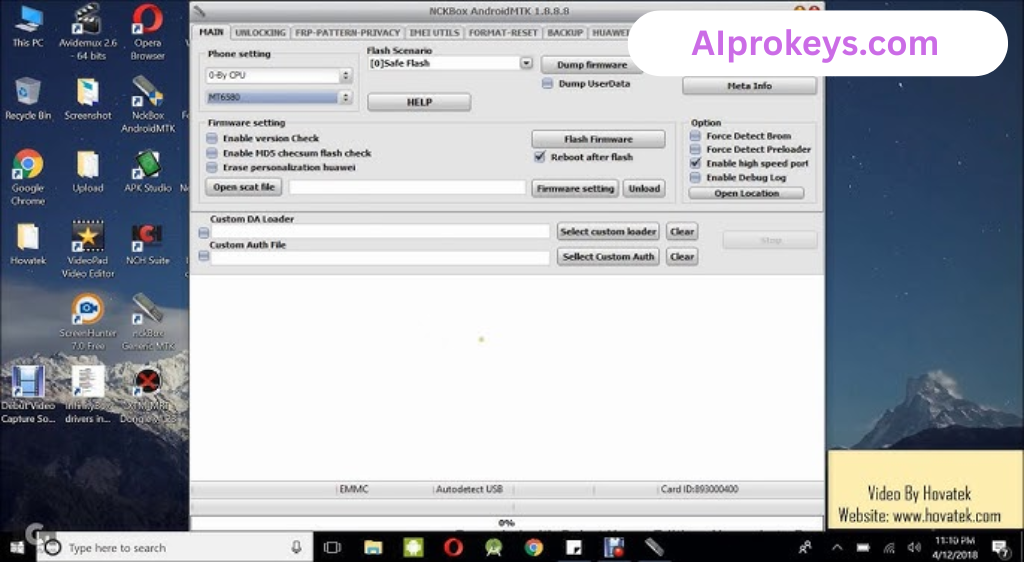The width and height of the screenshot is (1024, 576).
Task: Enable Force Detect Brom option
Action: (x=696, y=136)
